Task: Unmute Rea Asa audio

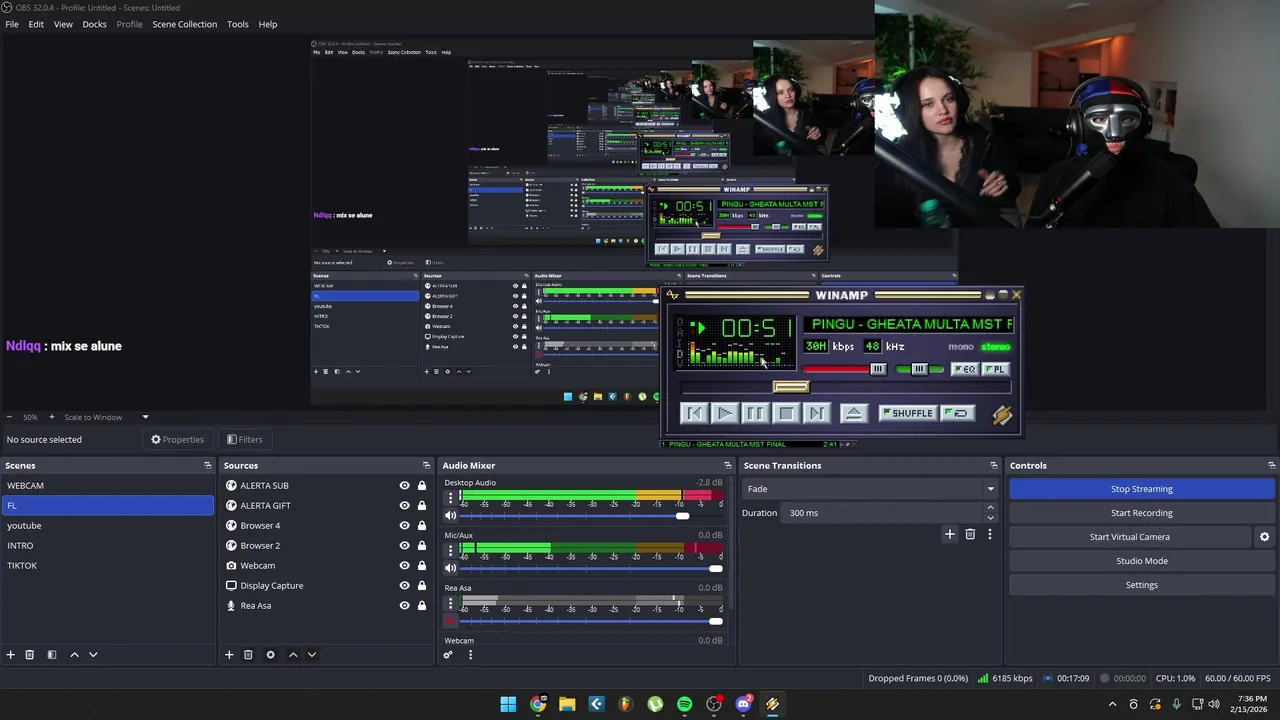Action: point(450,622)
